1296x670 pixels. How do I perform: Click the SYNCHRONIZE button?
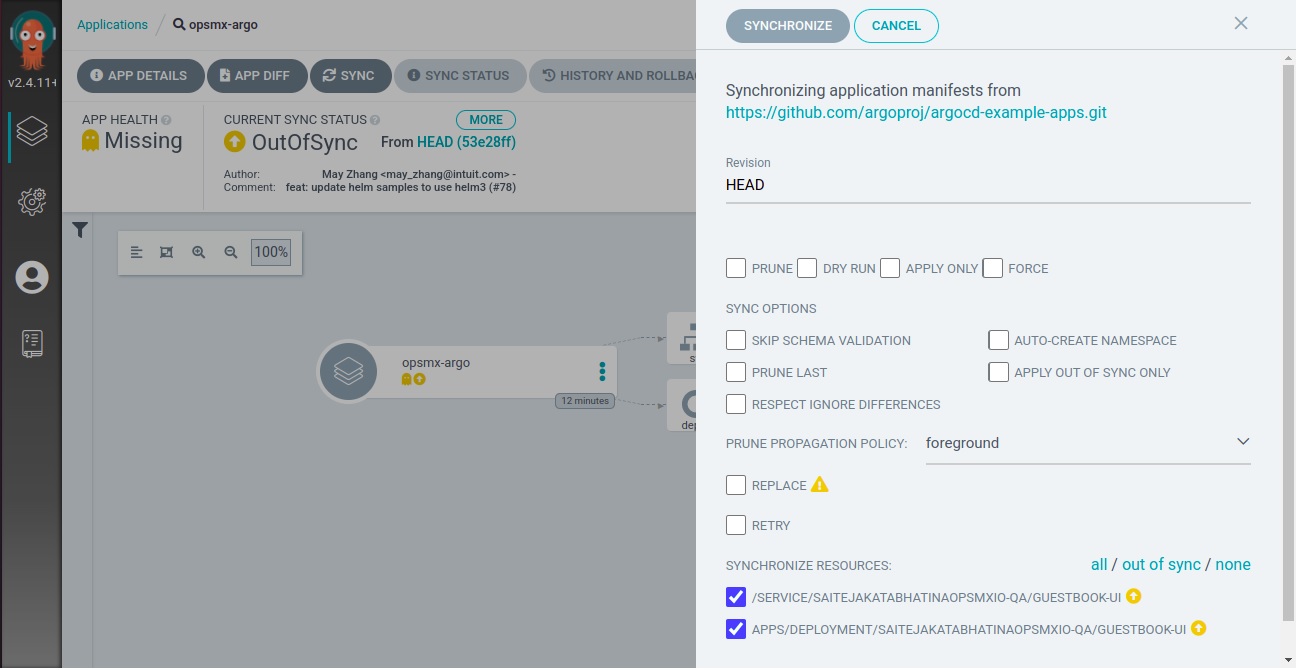[787, 26]
